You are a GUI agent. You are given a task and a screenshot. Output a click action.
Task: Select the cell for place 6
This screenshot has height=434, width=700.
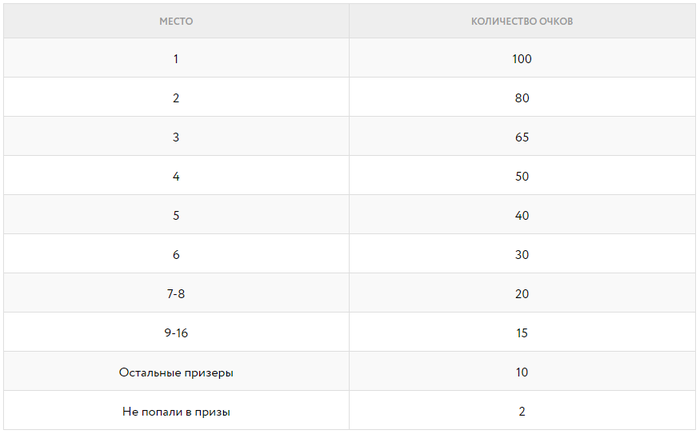[x=176, y=255]
